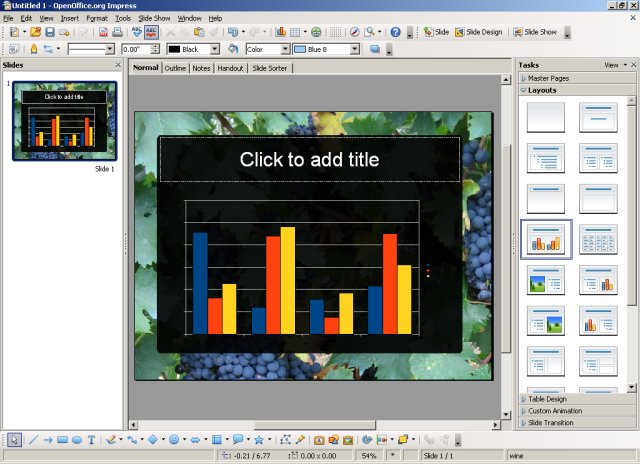Click the Area fill bucket icon
640x464 pixels.
(x=233, y=49)
